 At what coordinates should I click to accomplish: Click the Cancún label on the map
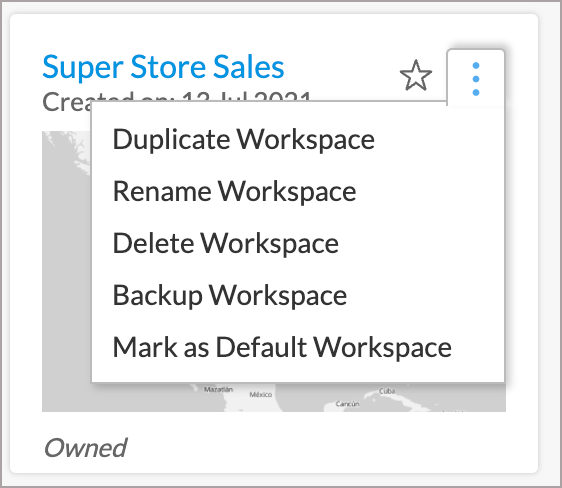(347, 404)
